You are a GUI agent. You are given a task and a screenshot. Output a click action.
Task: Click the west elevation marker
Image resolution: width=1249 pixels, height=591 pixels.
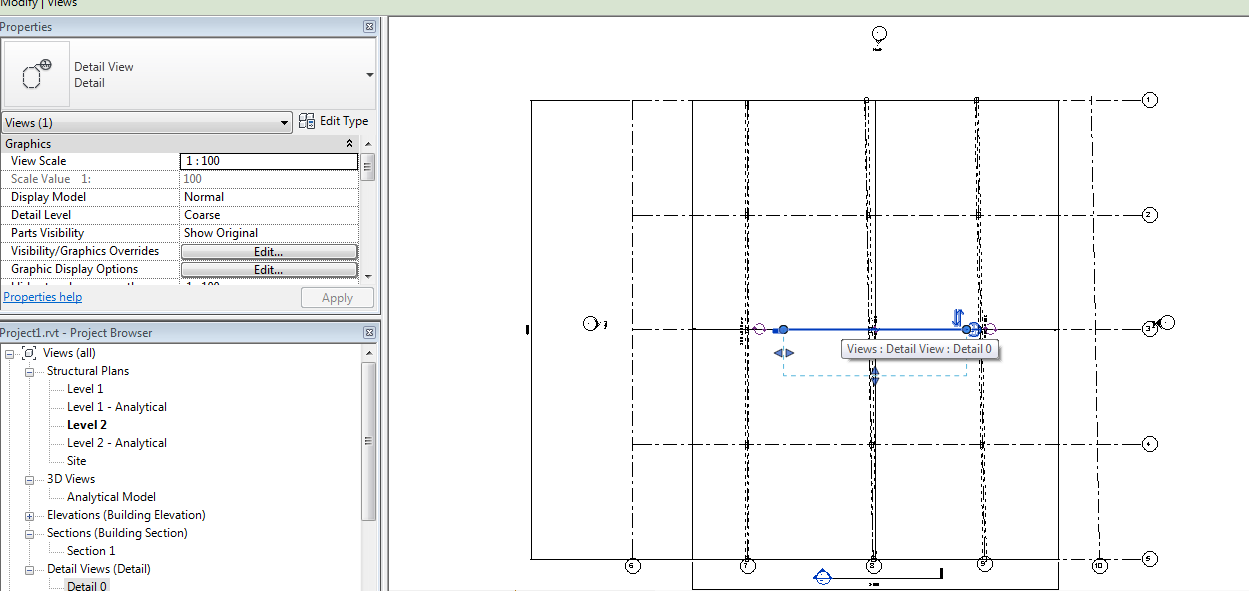pyautogui.click(x=592, y=323)
